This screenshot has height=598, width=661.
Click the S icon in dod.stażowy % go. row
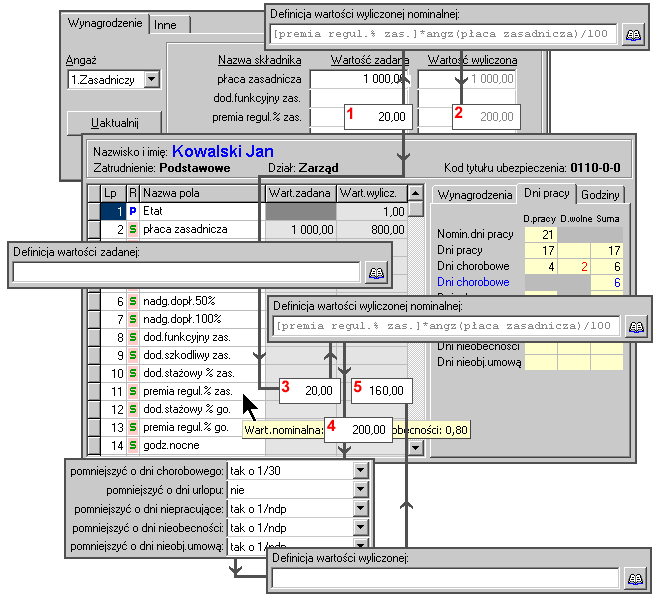133,409
